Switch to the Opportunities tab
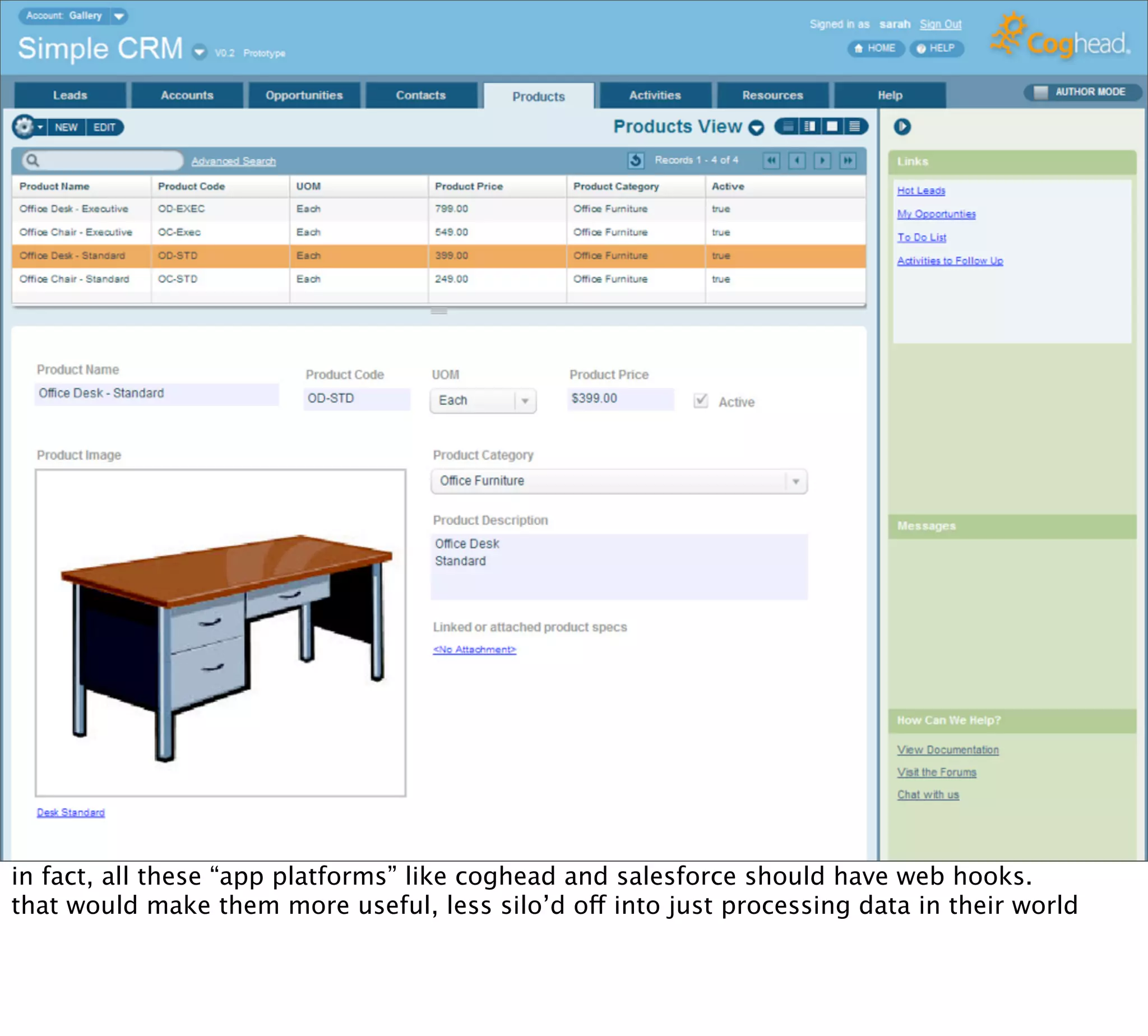The height and width of the screenshot is (1036, 1148). coord(304,95)
